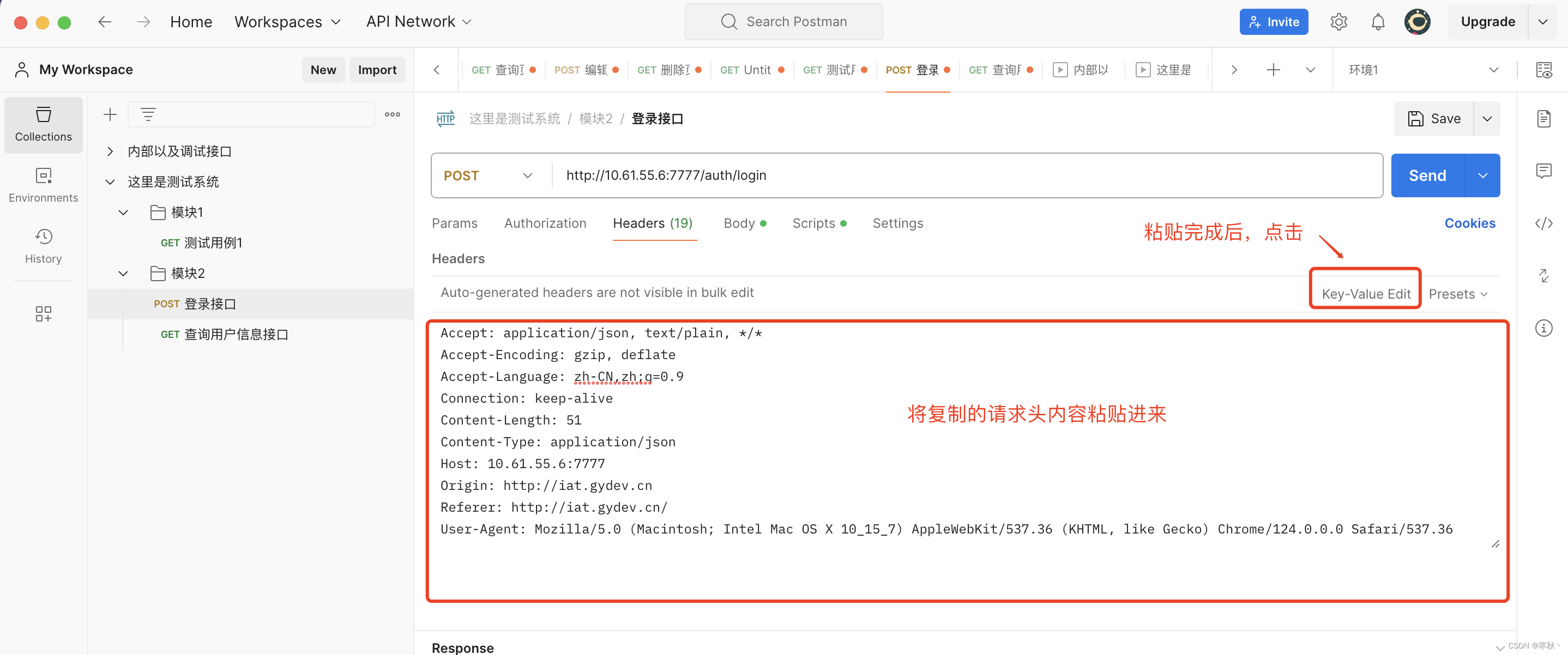Switch to the Authorization tab

tap(545, 223)
